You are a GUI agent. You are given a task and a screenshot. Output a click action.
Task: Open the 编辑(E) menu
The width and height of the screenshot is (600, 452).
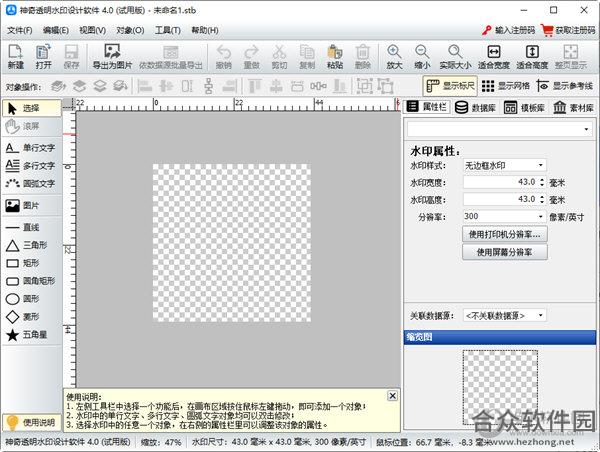pos(56,30)
